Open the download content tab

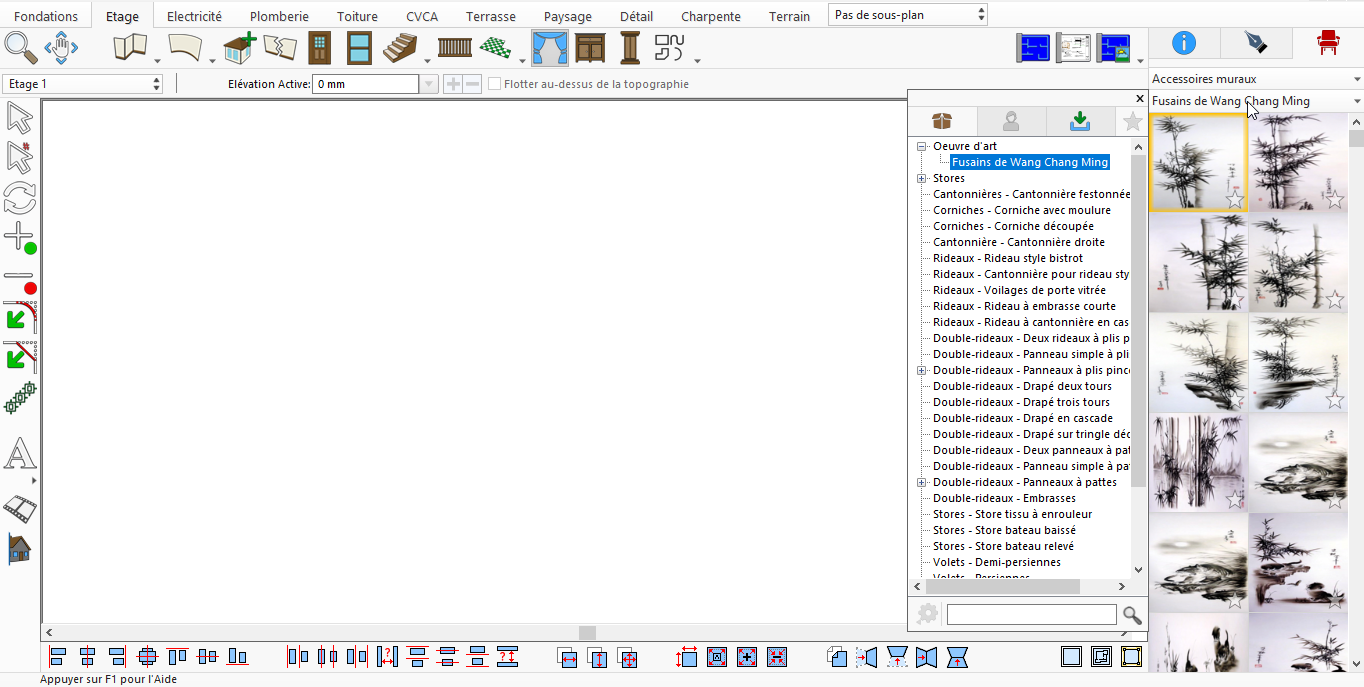1080,121
